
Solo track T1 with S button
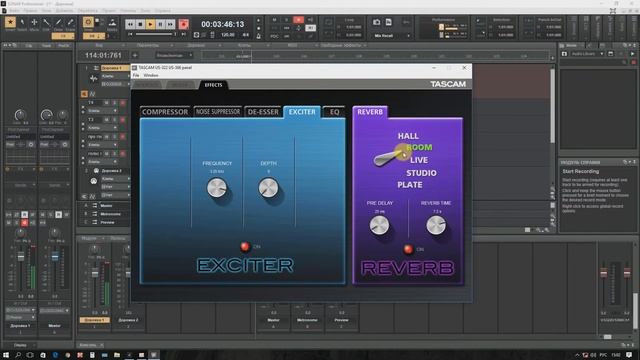click(114, 103)
